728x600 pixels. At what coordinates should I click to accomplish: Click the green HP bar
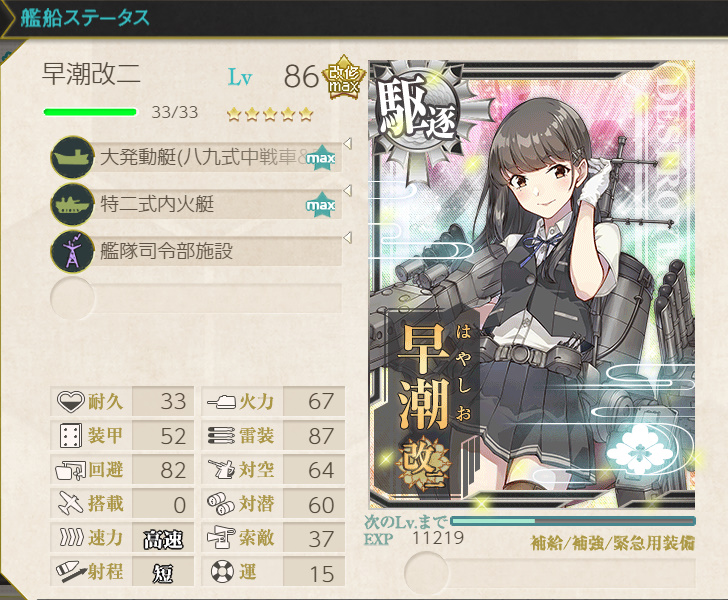[x=90, y=112]
